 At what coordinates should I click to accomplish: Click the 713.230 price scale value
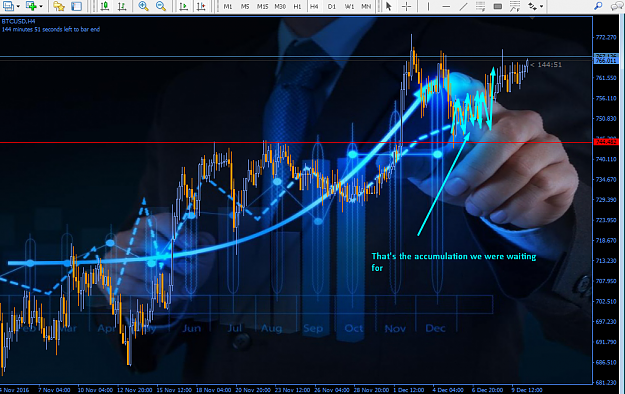point(606,261)
